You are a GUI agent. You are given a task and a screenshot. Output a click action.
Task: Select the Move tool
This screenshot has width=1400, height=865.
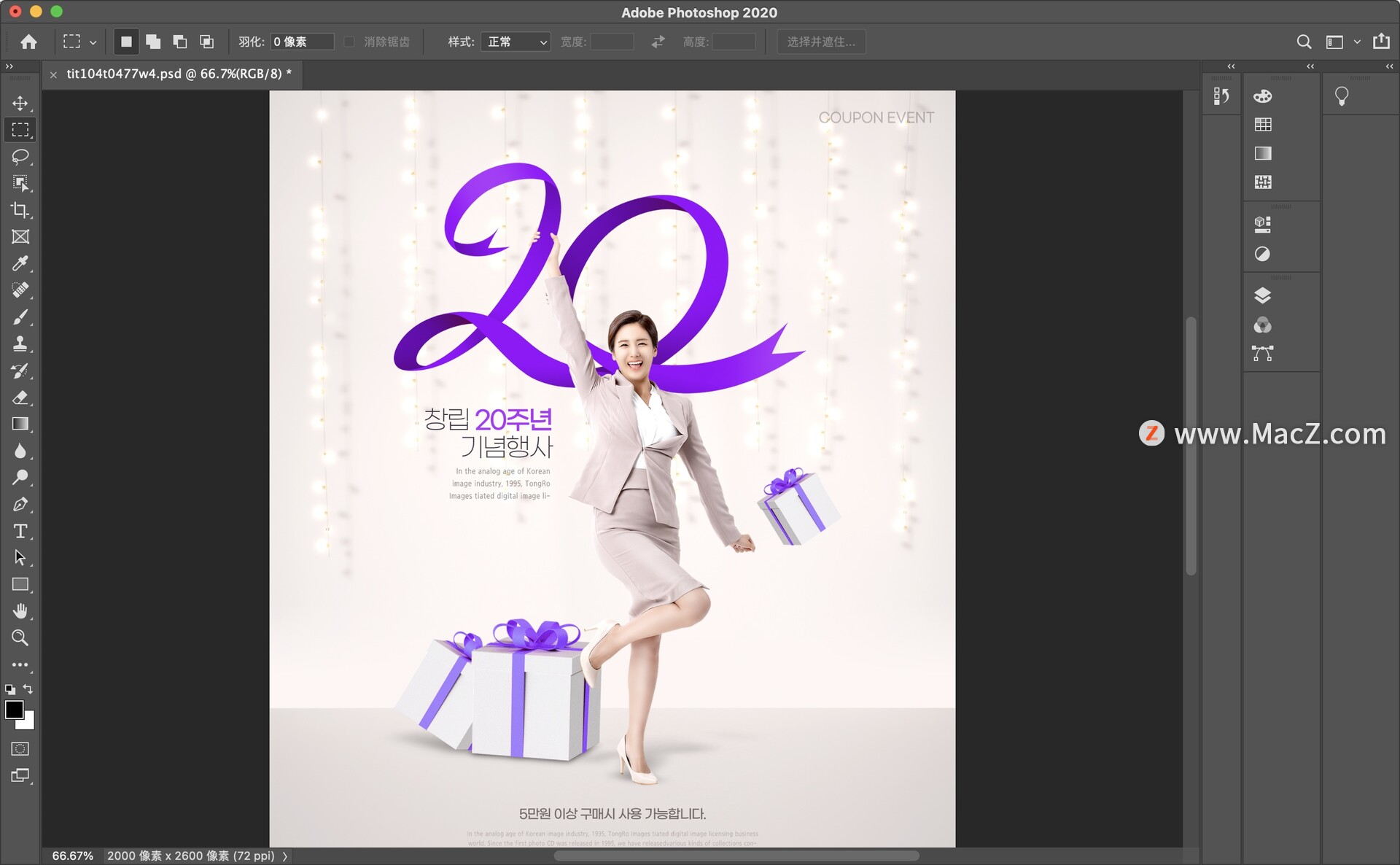pos(20,103)
